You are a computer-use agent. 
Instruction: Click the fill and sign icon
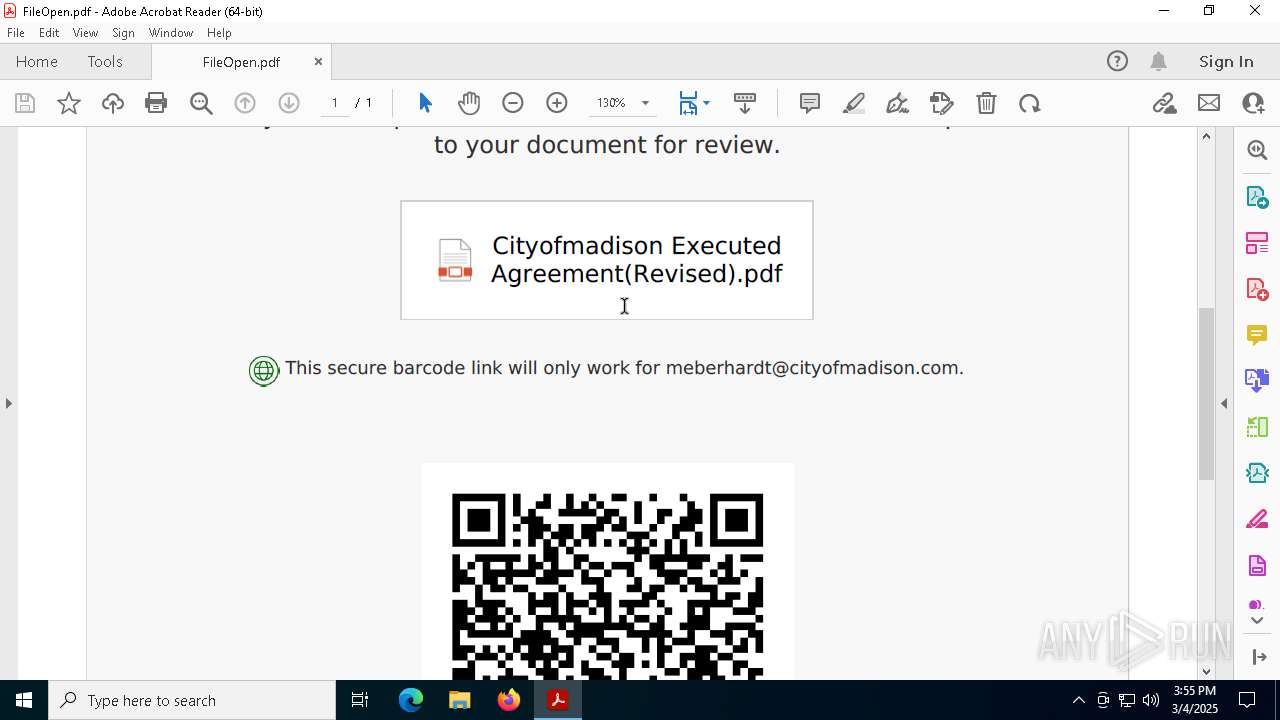942,103
